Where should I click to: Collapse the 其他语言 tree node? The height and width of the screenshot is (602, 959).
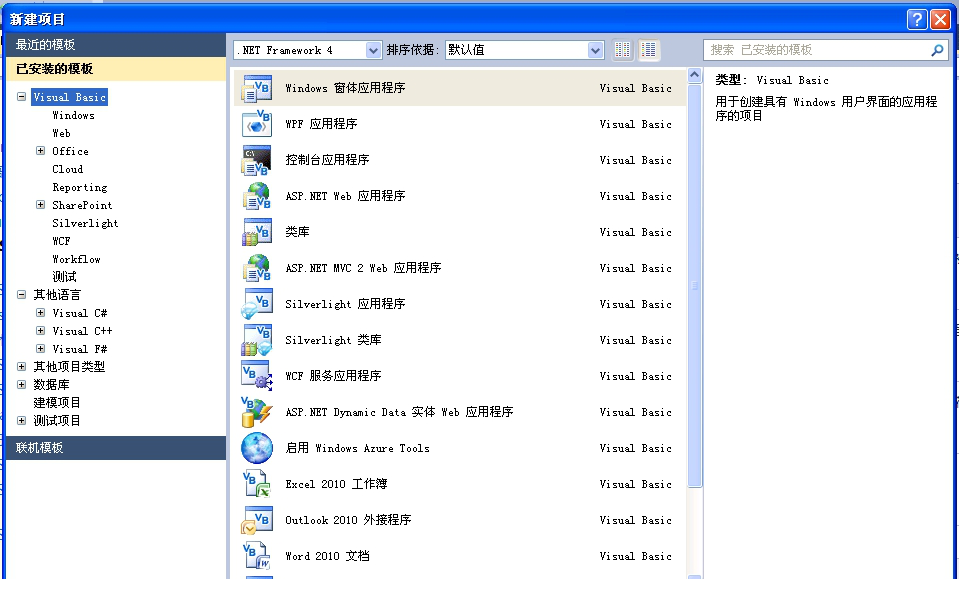(21, 294)
